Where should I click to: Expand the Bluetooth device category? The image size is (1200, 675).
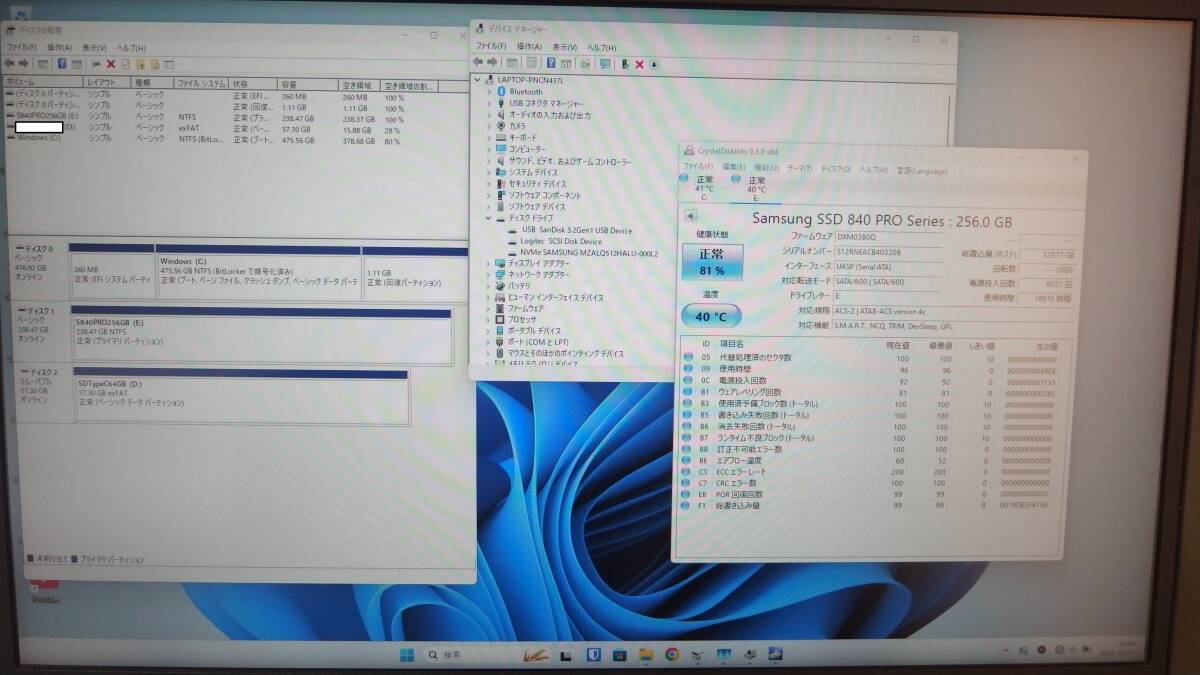(x=489, y=92)
